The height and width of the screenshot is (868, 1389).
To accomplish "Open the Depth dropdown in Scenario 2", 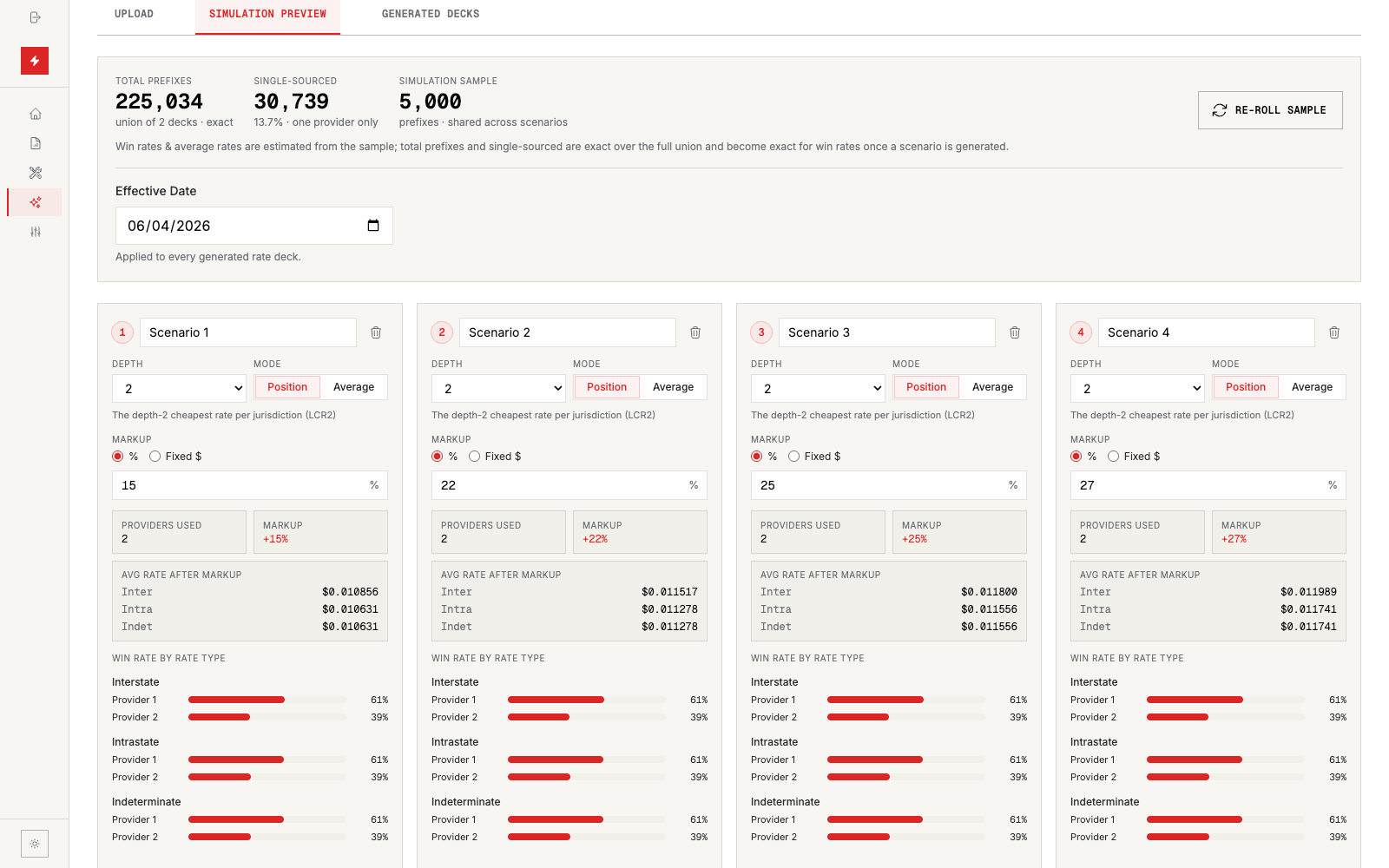I will [x=498, y=388].
